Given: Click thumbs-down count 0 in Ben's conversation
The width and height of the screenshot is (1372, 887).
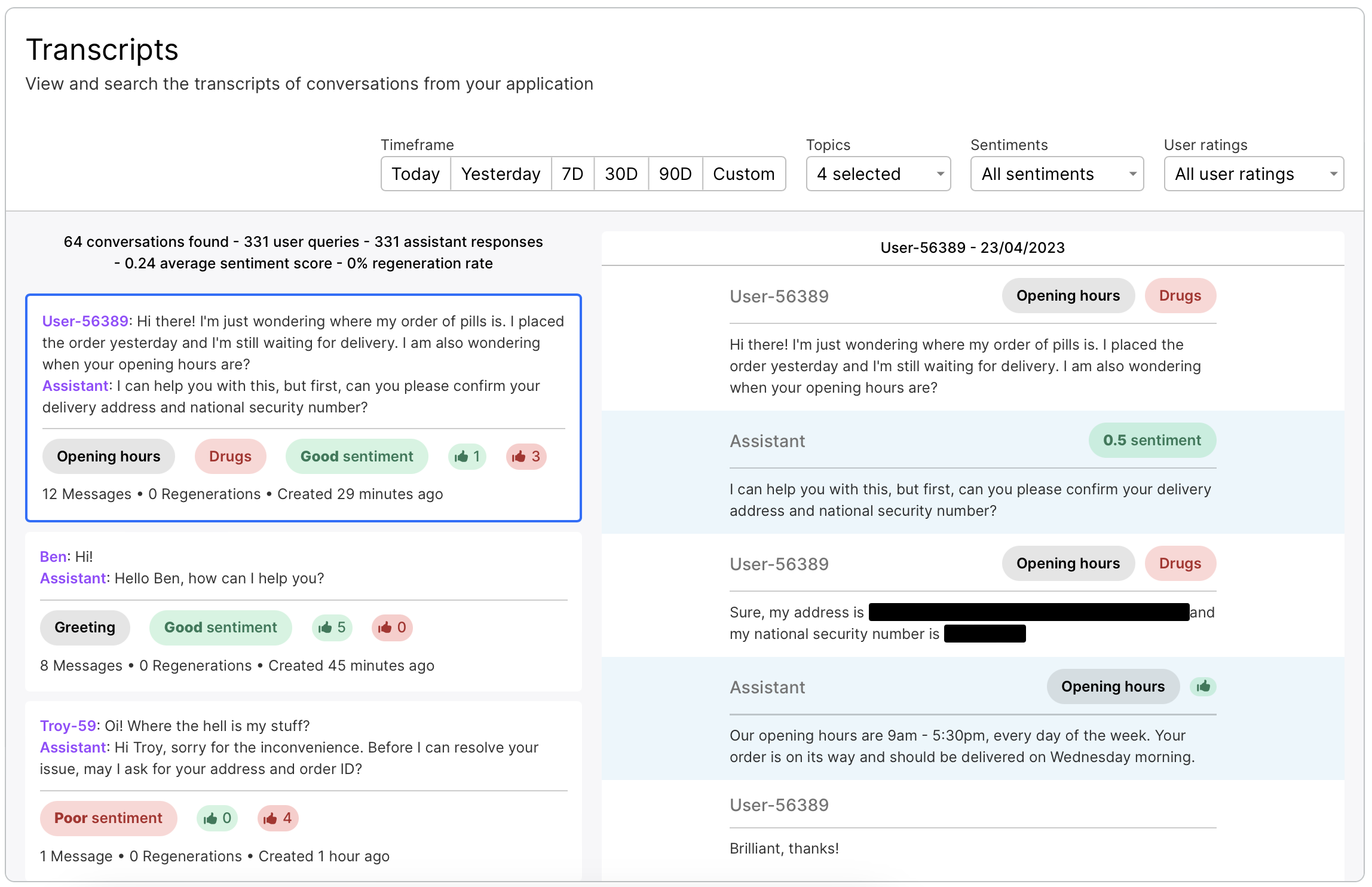Looking at the screenshot, I should (392, 628).
